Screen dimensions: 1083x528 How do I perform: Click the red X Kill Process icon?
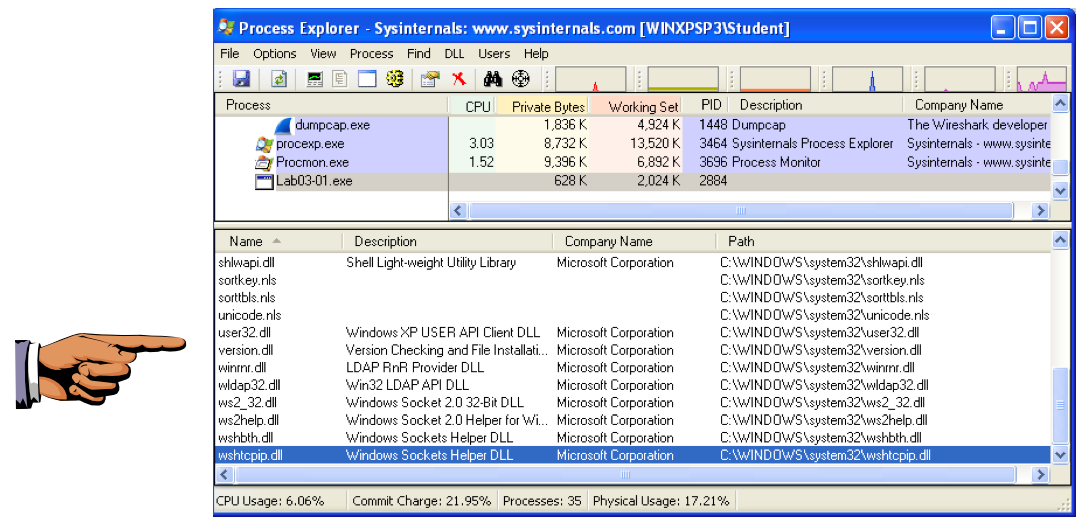tap(459, 79)
